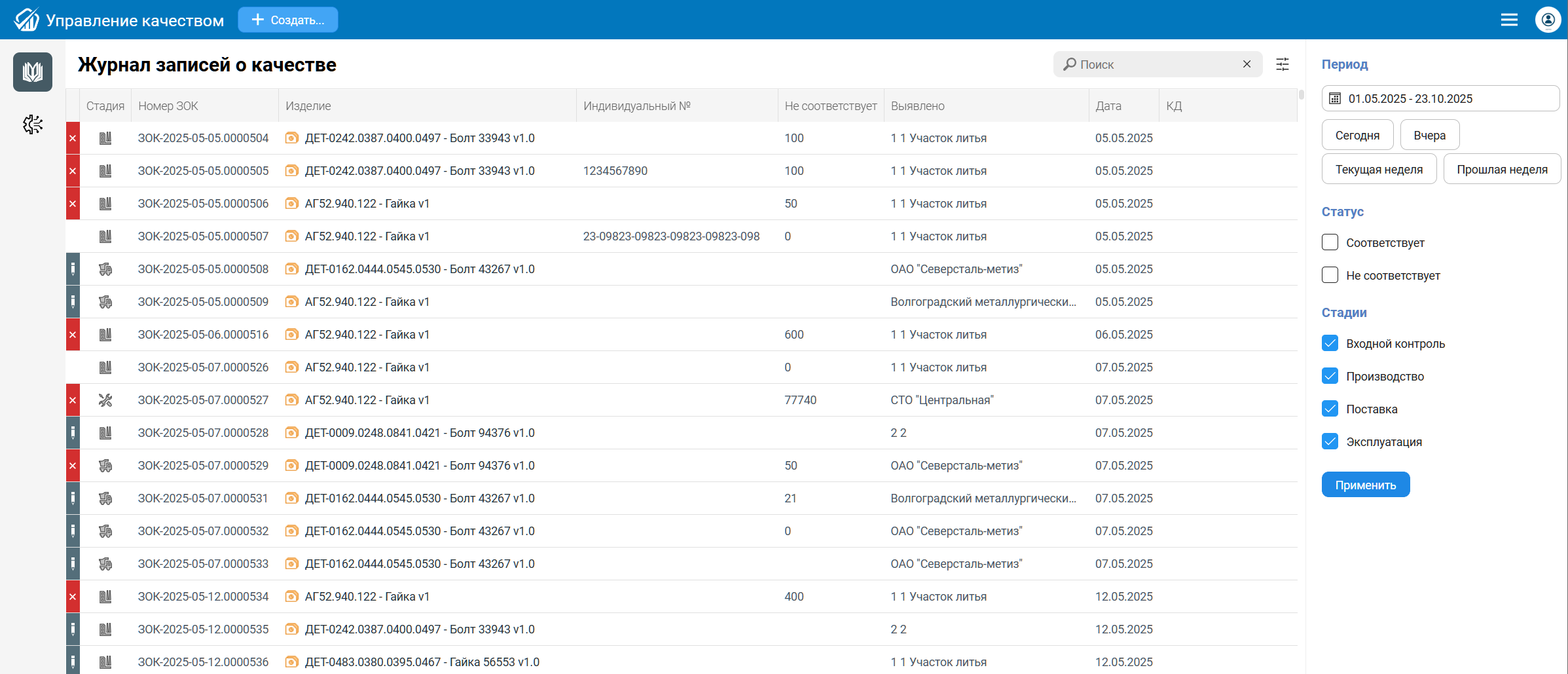Image resolution: width=1568 pixels, height=674 pixels.
Task: Click delivery stage icon of ЗОК-2025-05-05.0000508
Action: [105, 269]
